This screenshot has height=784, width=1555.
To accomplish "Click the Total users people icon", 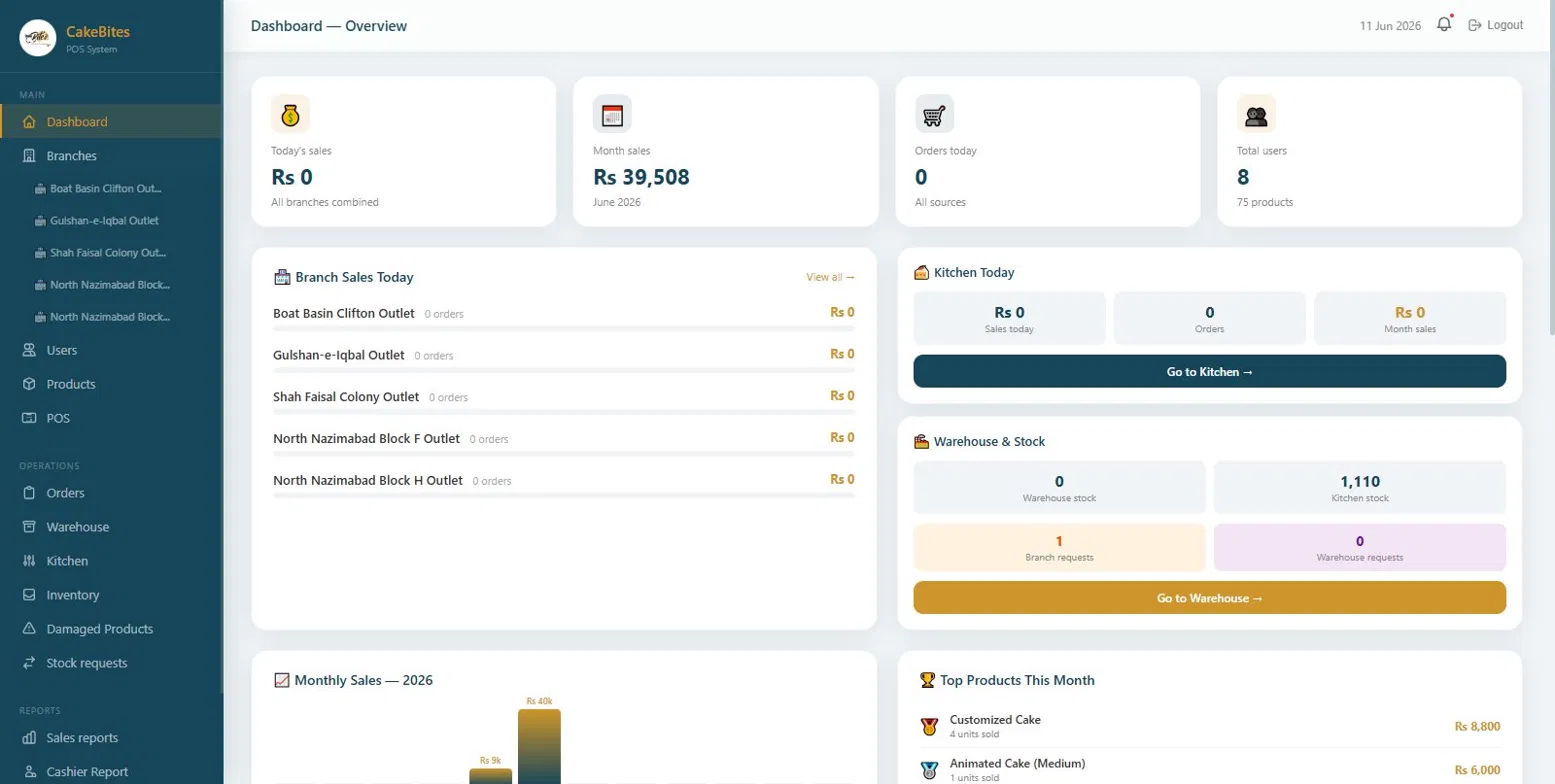I will coord(1256,114).
